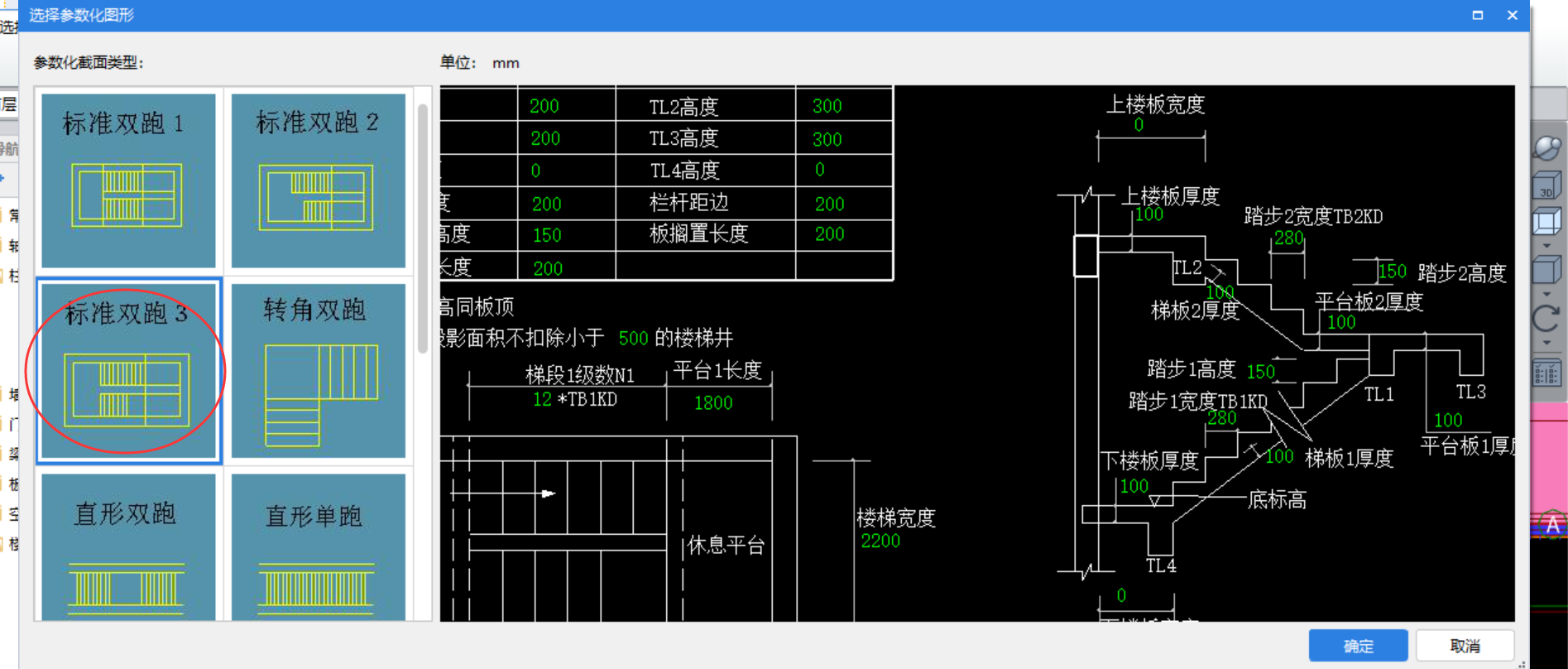1568x669 pixels.
Task: Edit the TL2高度 value 300
Action: tap(827, 106)
